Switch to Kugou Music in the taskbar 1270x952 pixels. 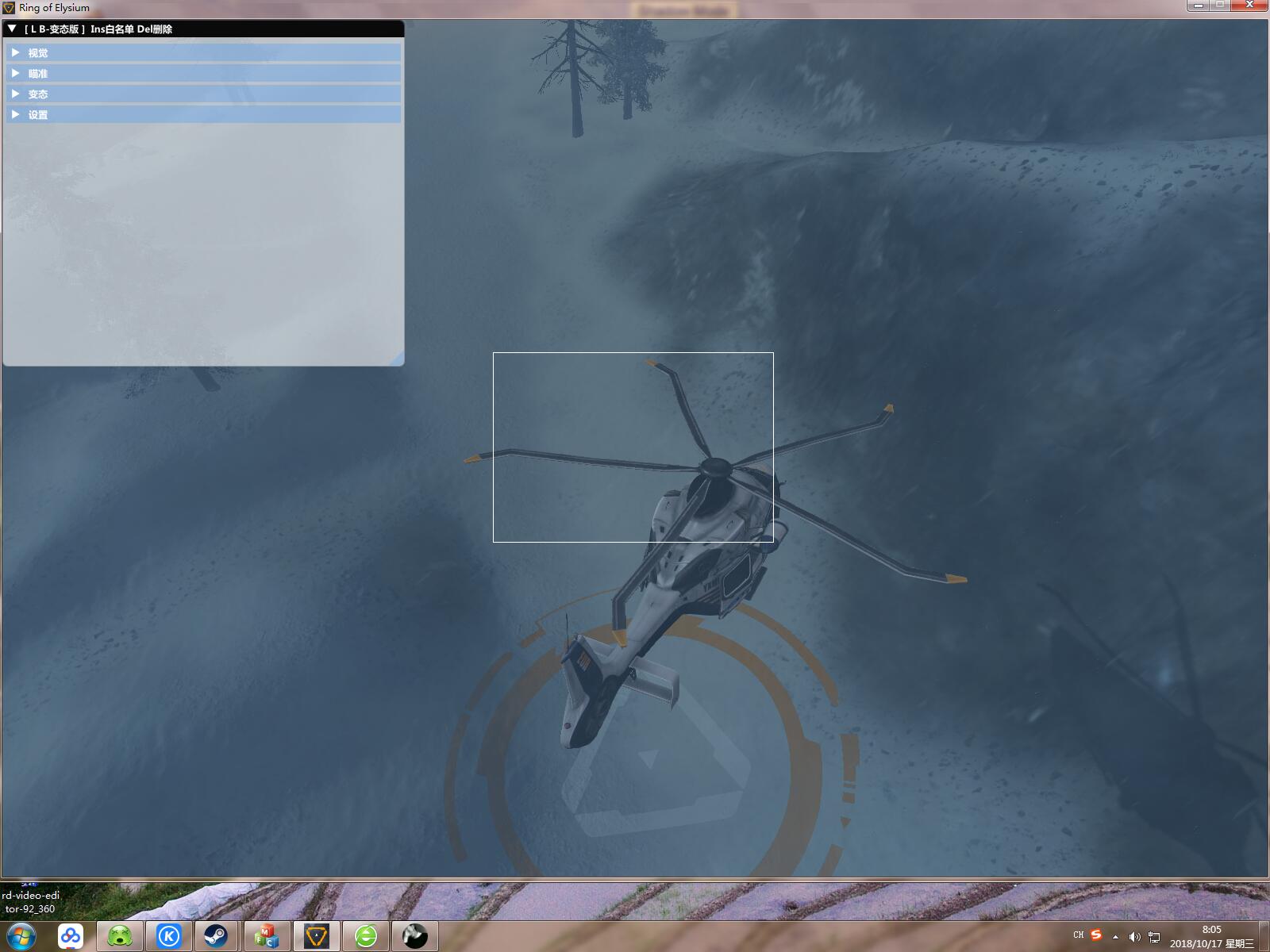point(168,937)
